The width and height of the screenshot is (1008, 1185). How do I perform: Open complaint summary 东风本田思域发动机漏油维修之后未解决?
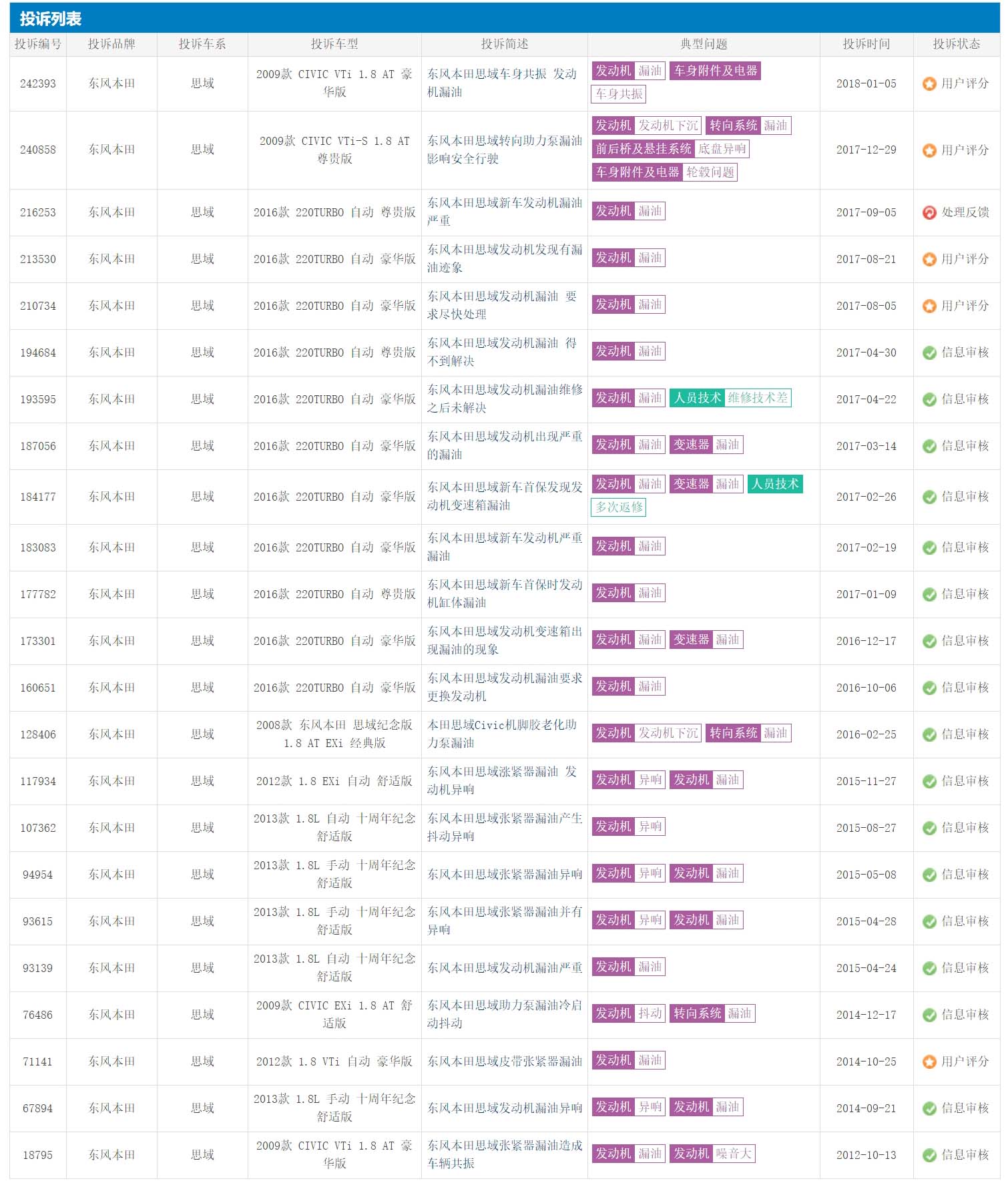pyautogui.click(x=505, y=399)
